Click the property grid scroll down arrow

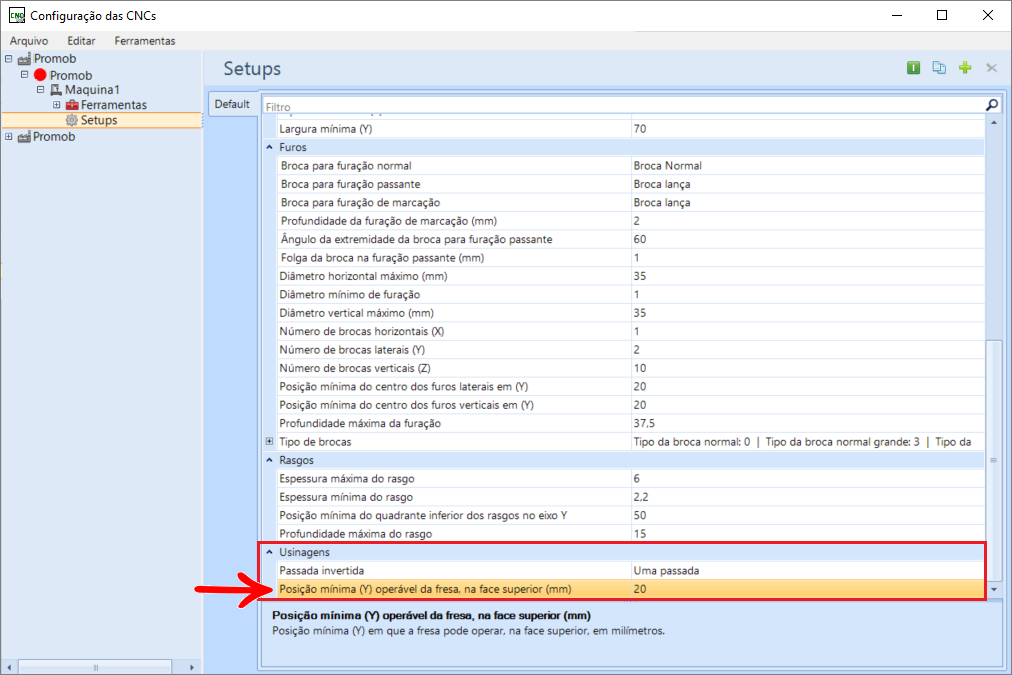coord(994,589)
